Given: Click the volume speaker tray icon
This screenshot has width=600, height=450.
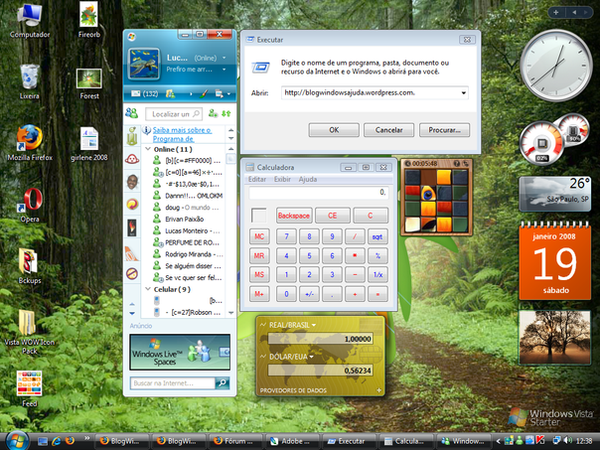Looking at the screenshot, I should click(568, 441).
